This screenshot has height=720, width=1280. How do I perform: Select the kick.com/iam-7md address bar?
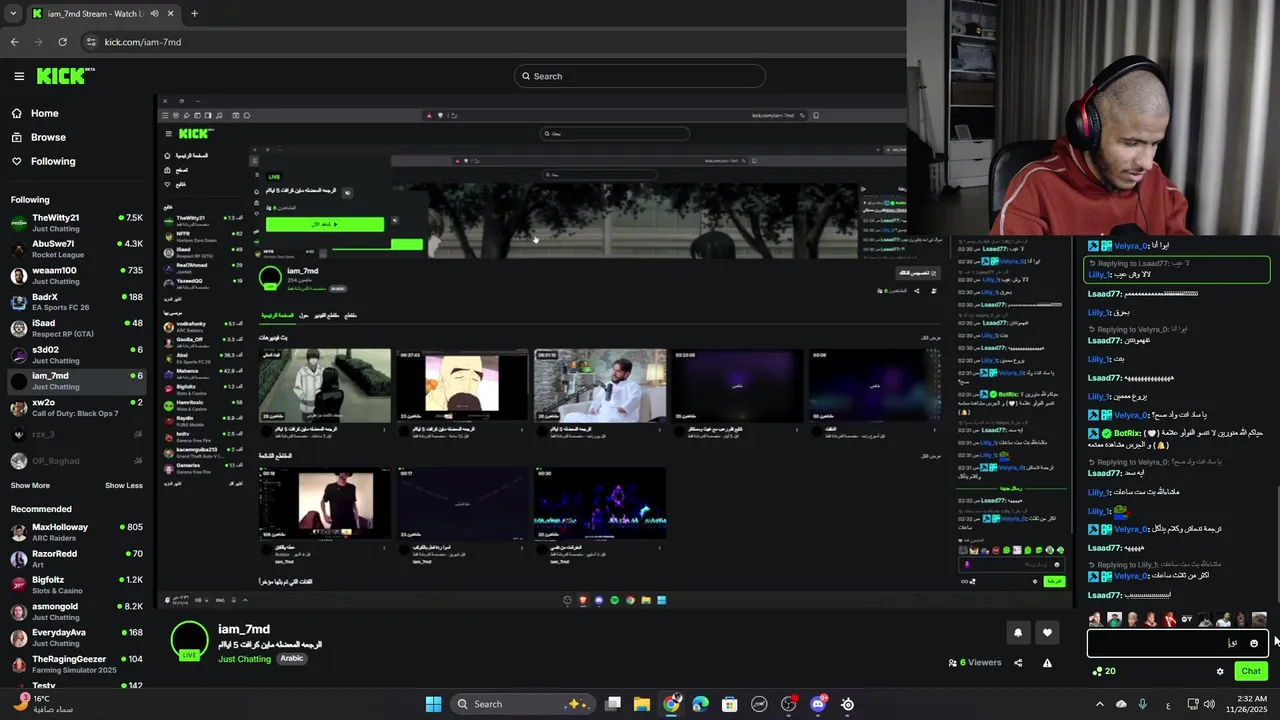point(143,42)
